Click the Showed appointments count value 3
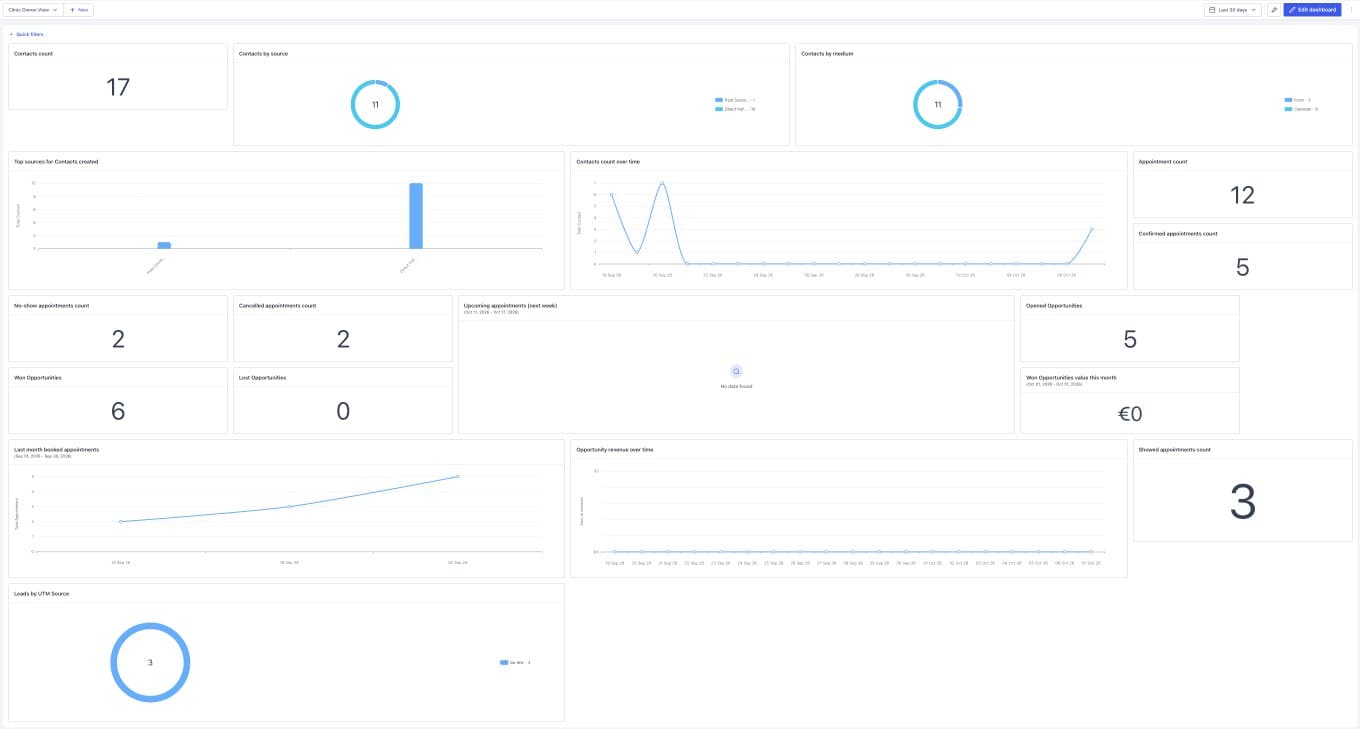 click(x=1242, y=502)
